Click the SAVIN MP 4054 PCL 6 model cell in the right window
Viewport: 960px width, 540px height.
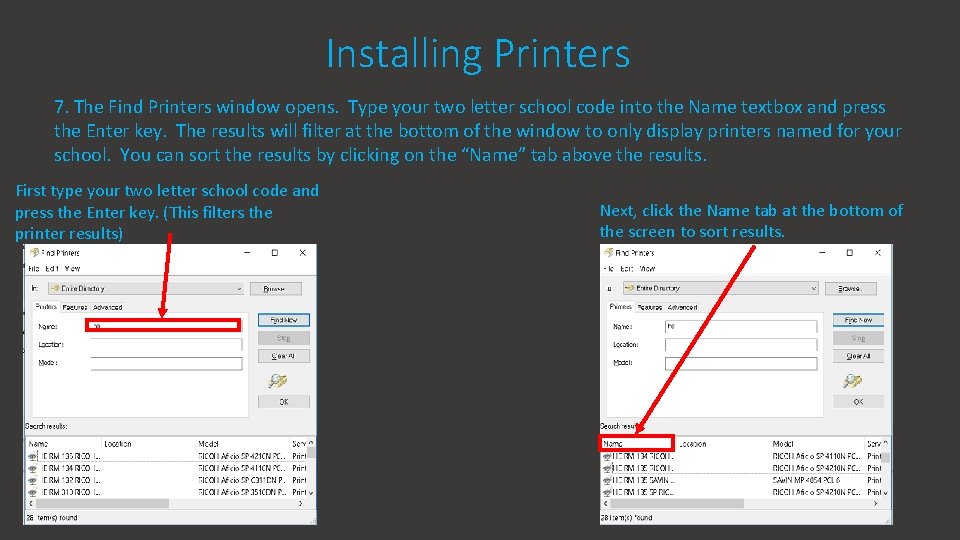[x=806, y=481]
